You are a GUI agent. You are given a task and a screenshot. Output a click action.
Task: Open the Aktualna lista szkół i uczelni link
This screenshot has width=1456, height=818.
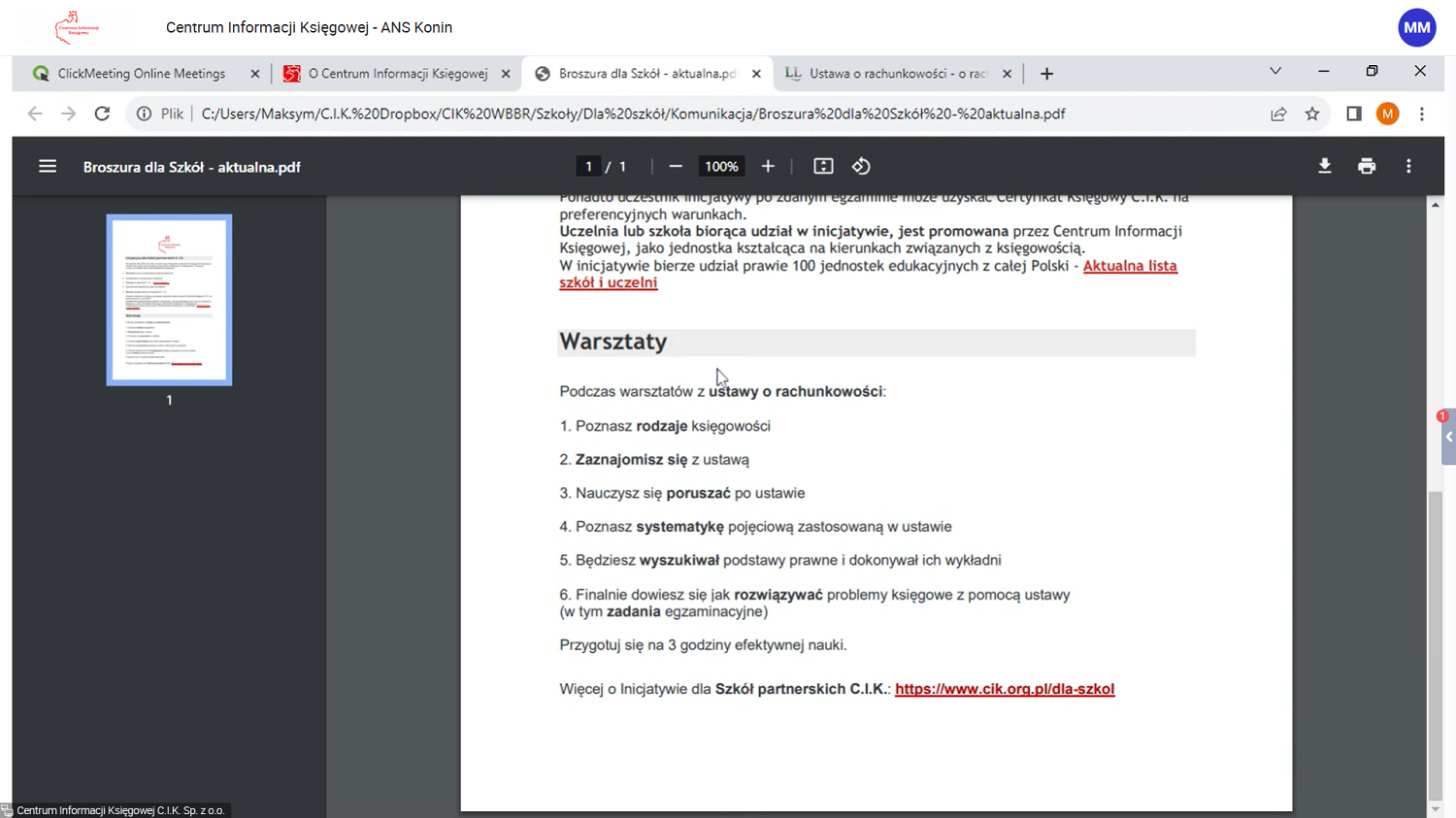coord(1129,266)
